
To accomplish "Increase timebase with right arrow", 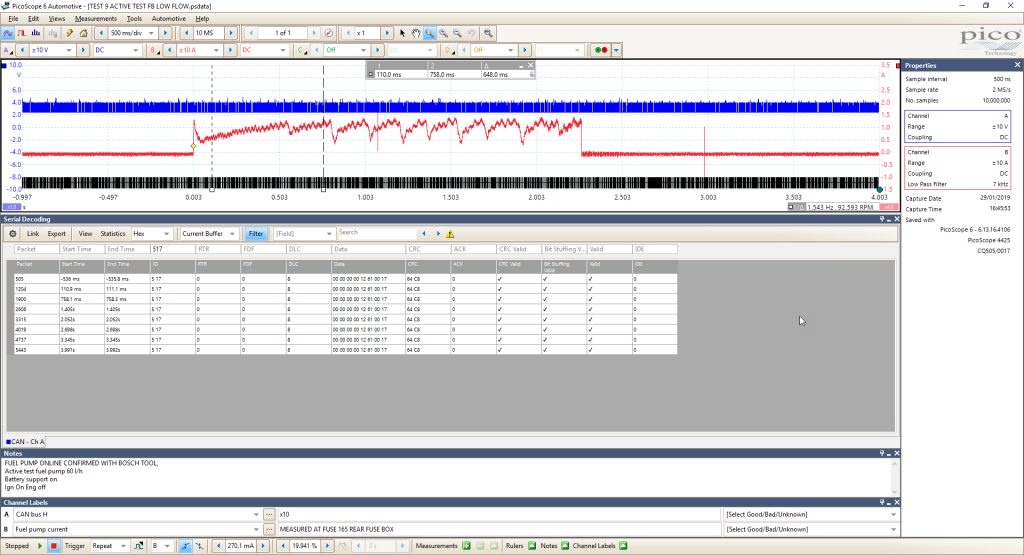I will [x=165, y=33].
